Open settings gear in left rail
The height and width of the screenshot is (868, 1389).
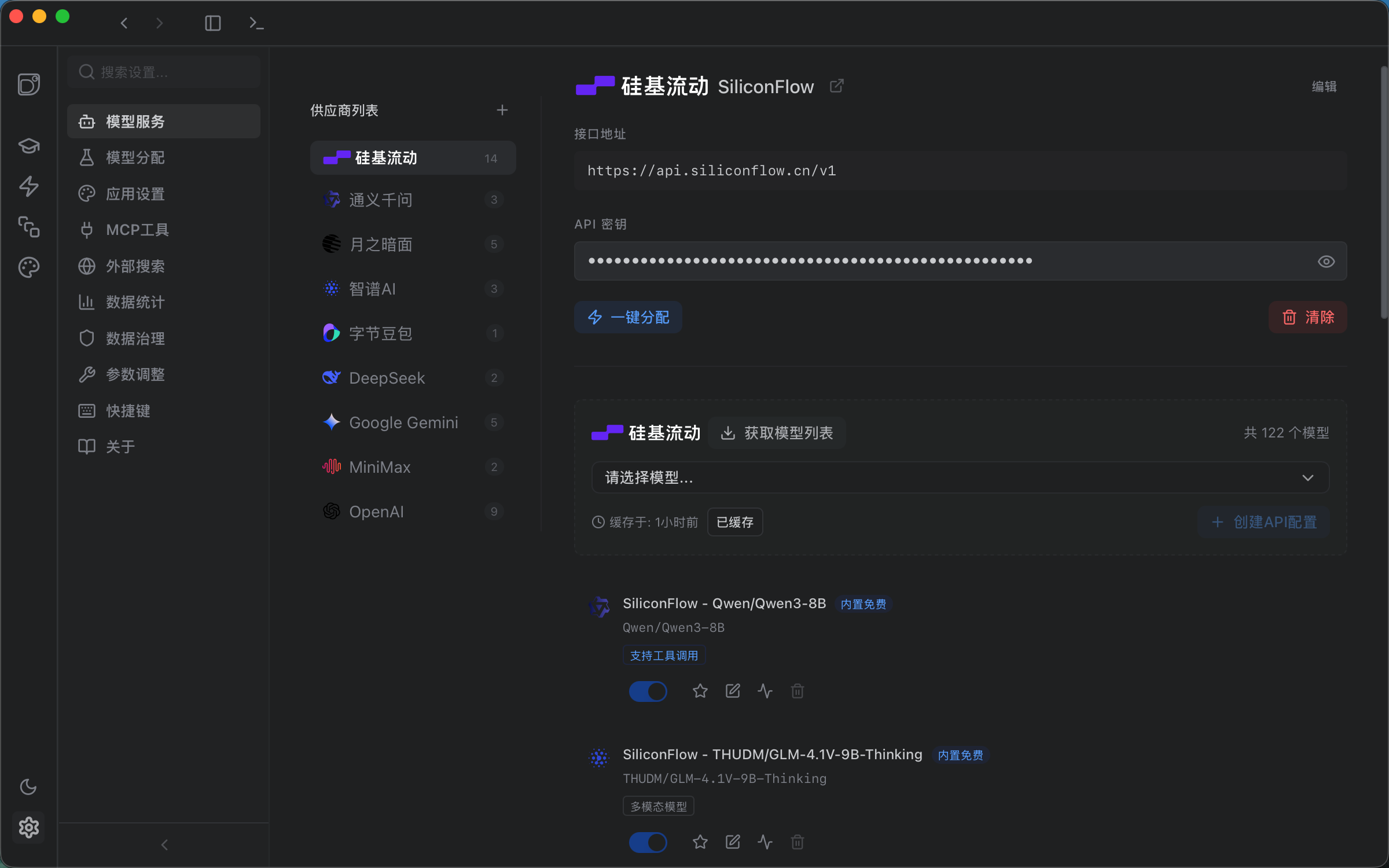coord(28,827)
